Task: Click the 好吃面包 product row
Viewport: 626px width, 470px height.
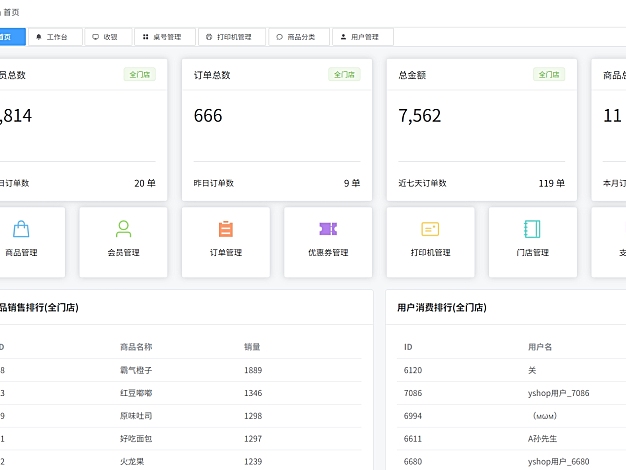Action: (180, 438)
